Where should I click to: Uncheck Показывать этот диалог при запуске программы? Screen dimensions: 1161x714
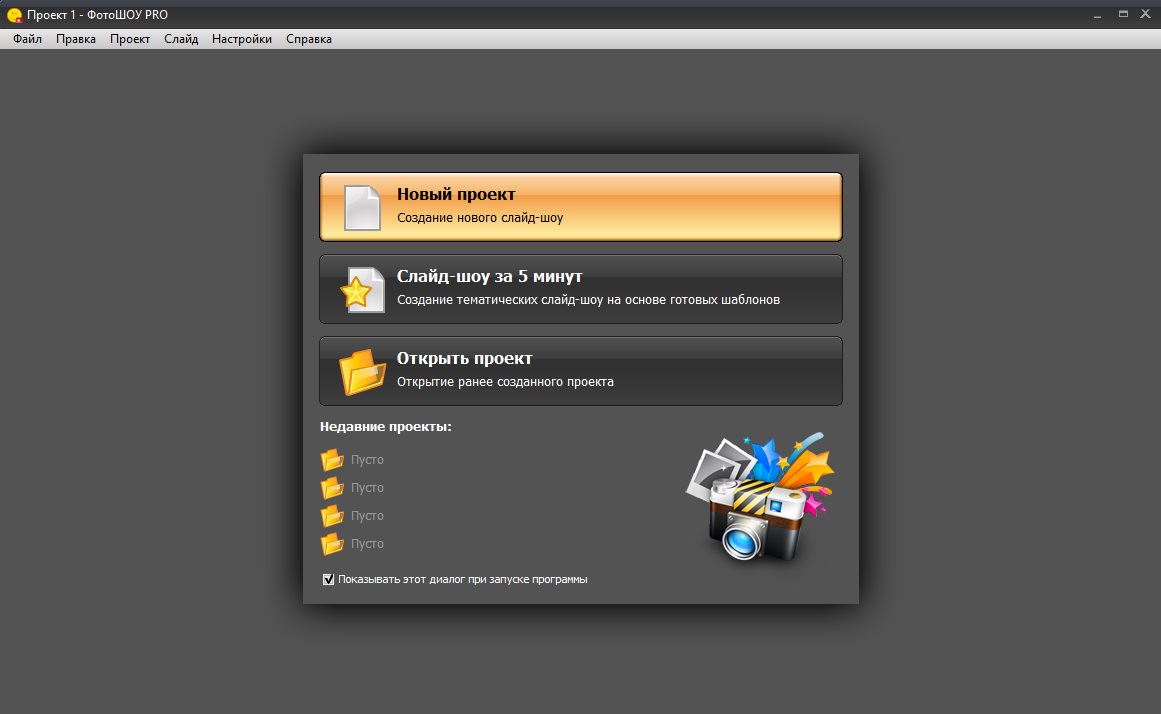coord(329,579)
